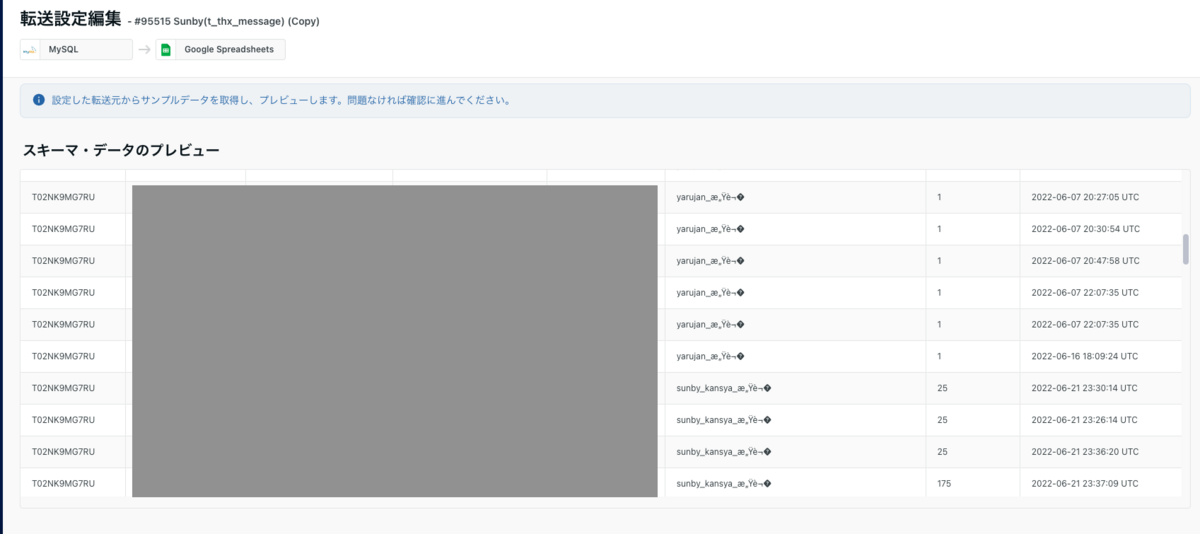Click T02NK9MG7RU in the 23:37:09 row
Screen dimensions: 1200x534
(64, 483)
